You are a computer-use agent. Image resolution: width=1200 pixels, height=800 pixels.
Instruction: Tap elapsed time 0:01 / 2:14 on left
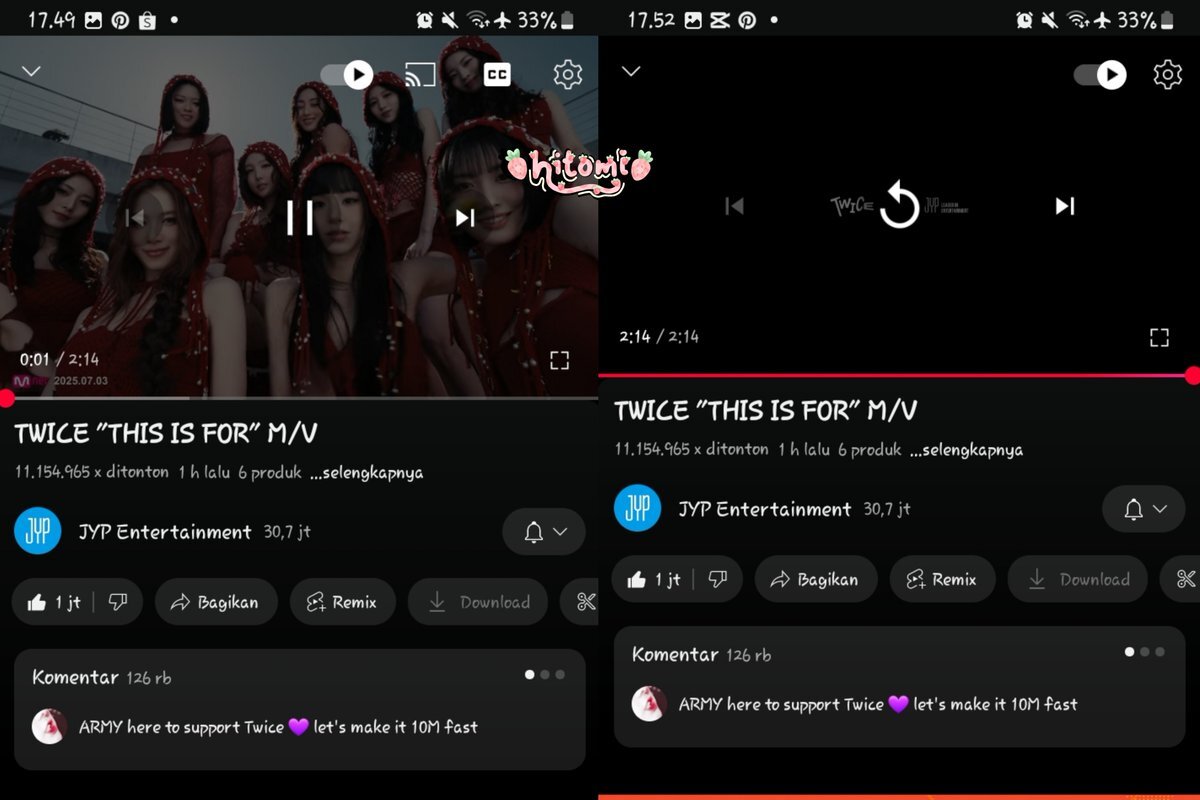(59, 359)
